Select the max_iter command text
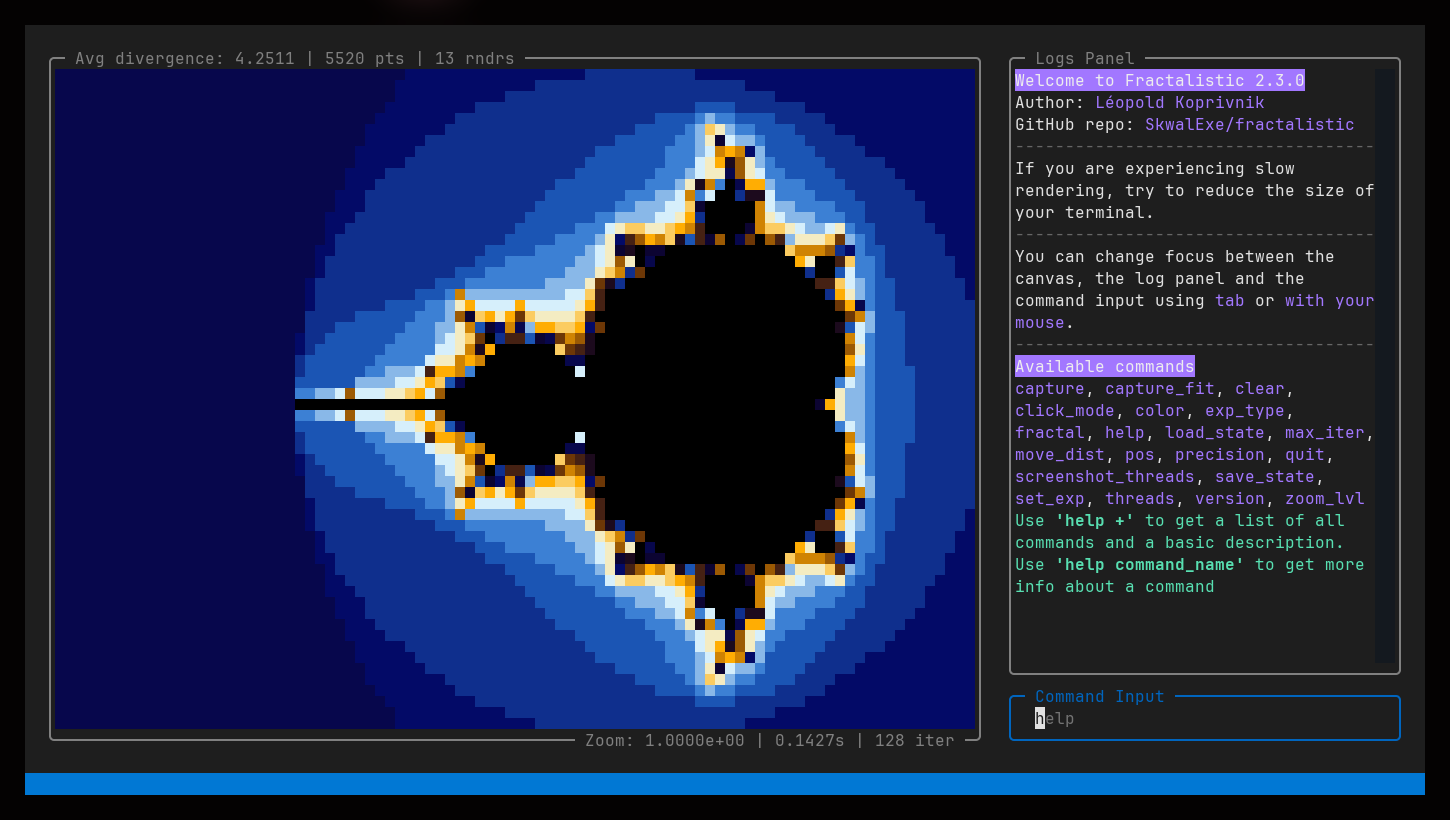1450x820 pixels. point(1325,432)
